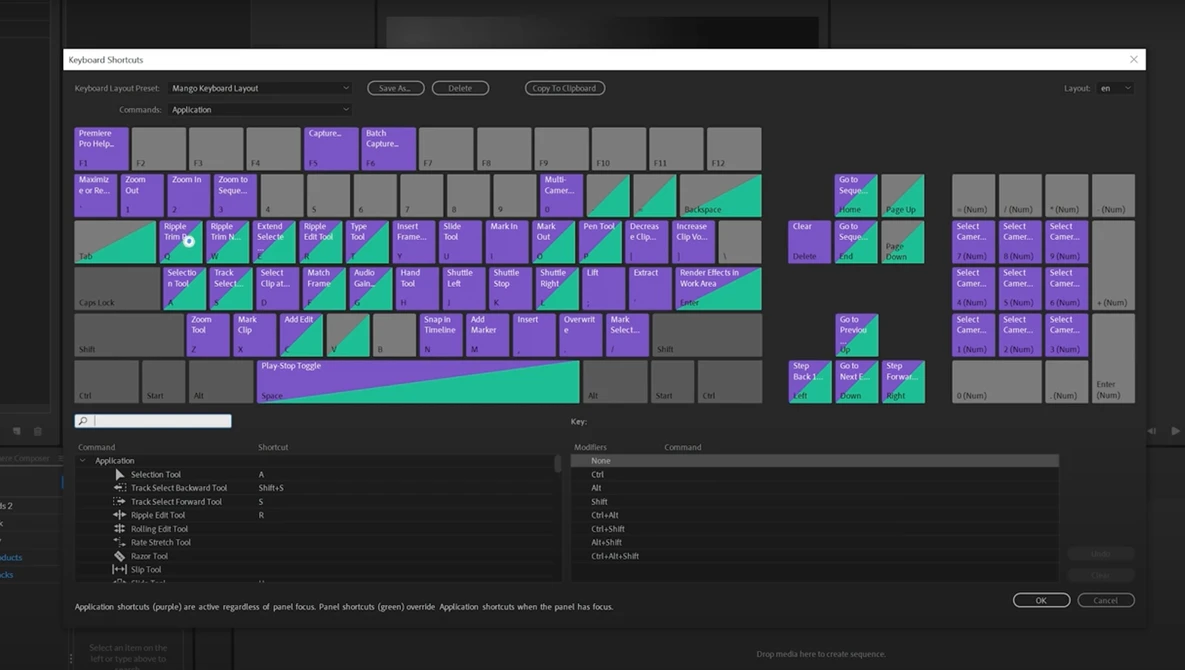Click the Multi-Camera key labeled 0
This screenshot has height=670, width=1185.
(x=562, y=196)
